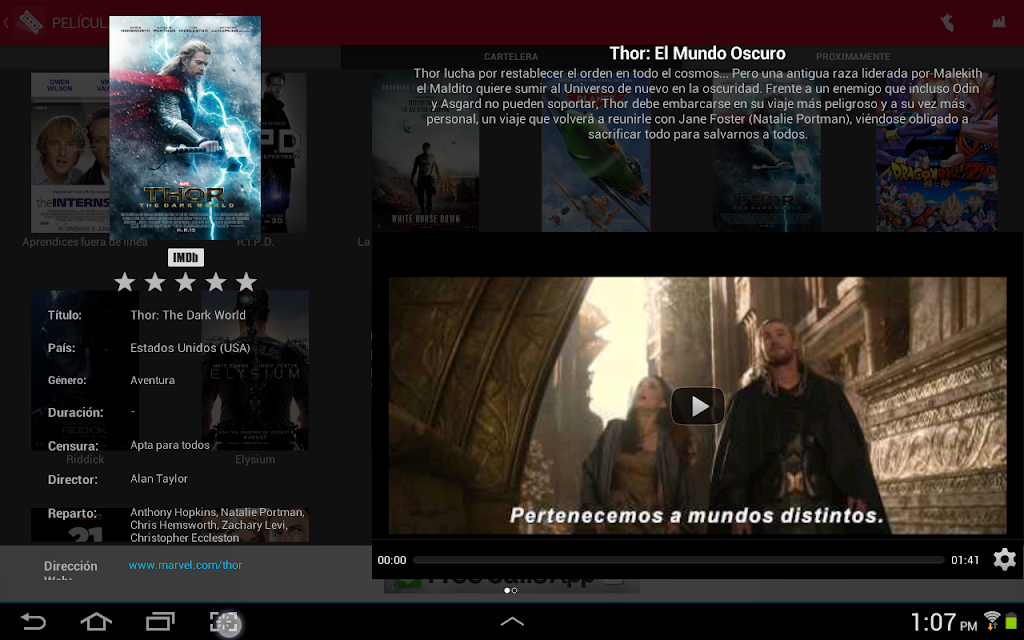Open Android recent apps
Screen dimensions: 1024x640
coord(160,621)
